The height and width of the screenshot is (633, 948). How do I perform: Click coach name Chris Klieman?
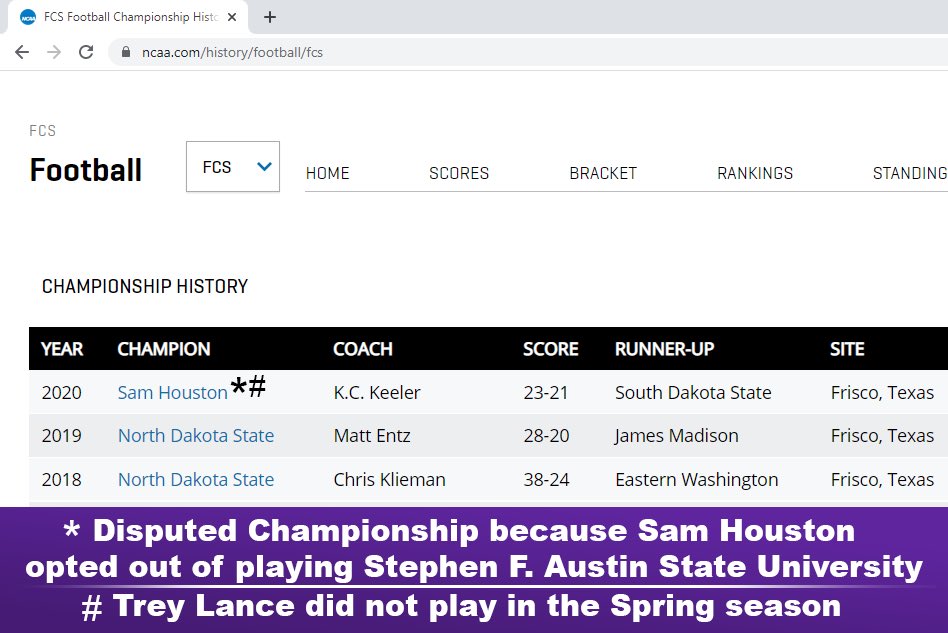[389, 479]
